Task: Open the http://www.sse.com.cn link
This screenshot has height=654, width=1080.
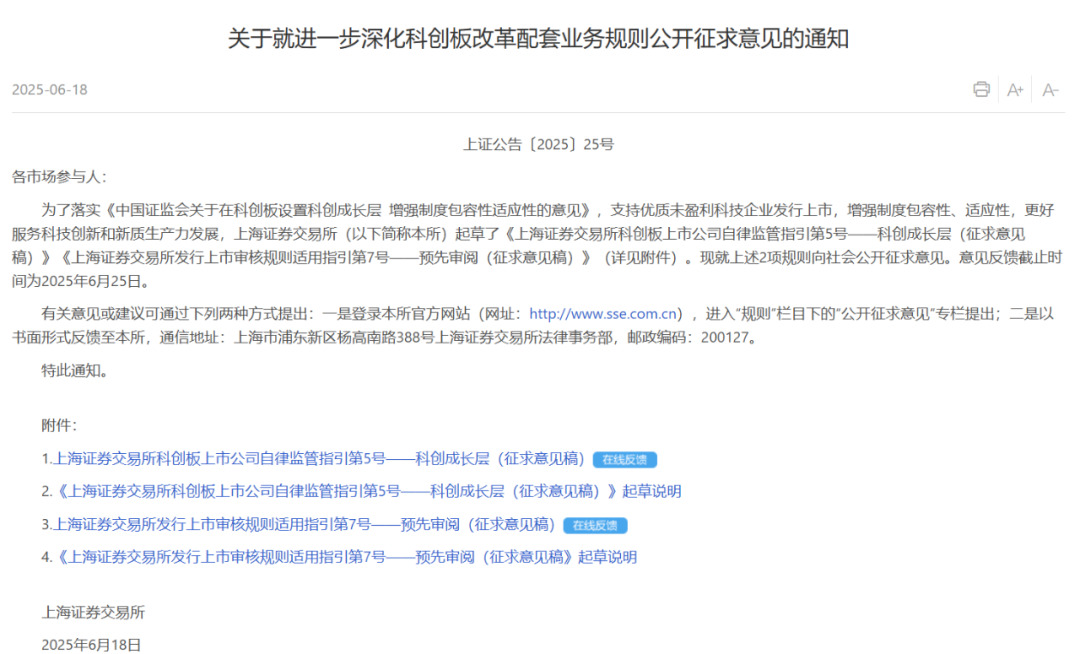Action: pos(603,314)
